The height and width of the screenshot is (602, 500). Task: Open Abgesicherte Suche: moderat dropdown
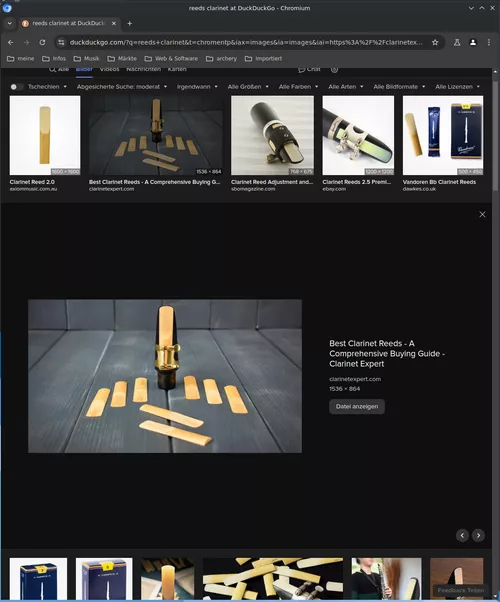click(122, 87)
